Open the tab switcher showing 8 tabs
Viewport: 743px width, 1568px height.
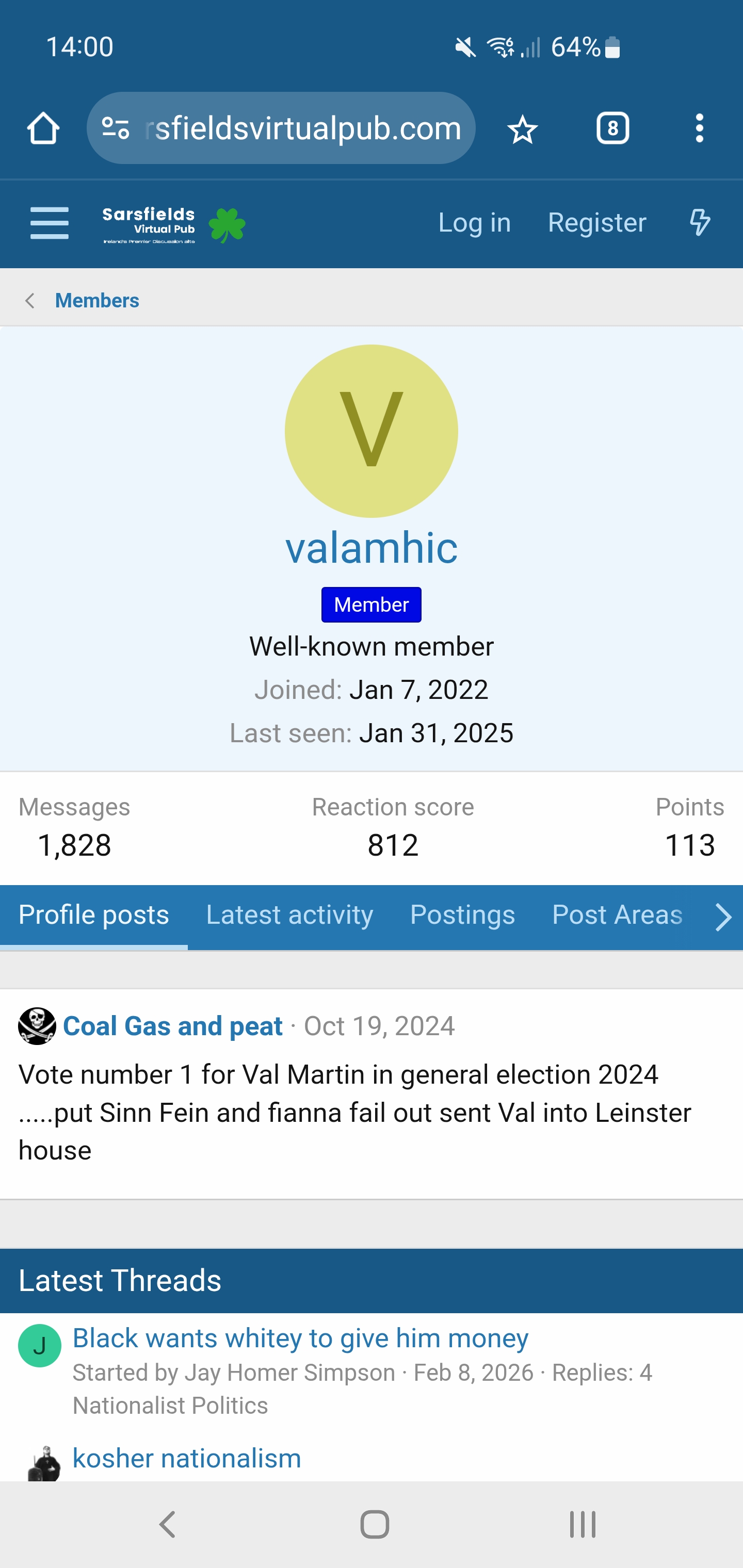coord(612,128)
